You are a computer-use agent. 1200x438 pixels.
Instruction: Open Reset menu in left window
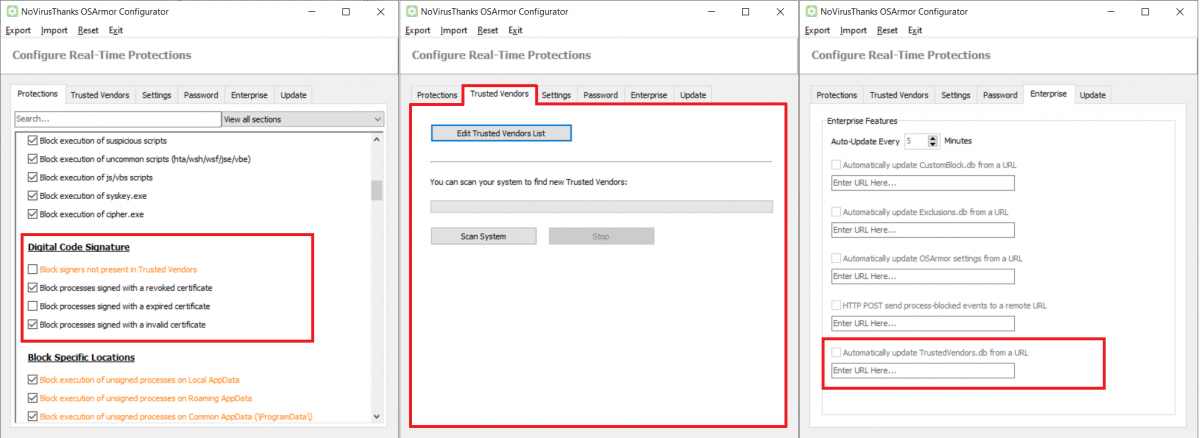point(88,30)
